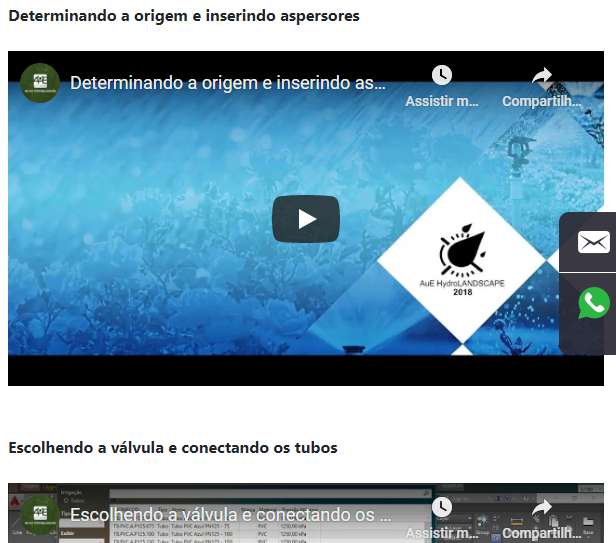Image resolution: width=616 pixels, height=543 pixels.
Task: Open the channel avatar on first video
Action: 40,82
